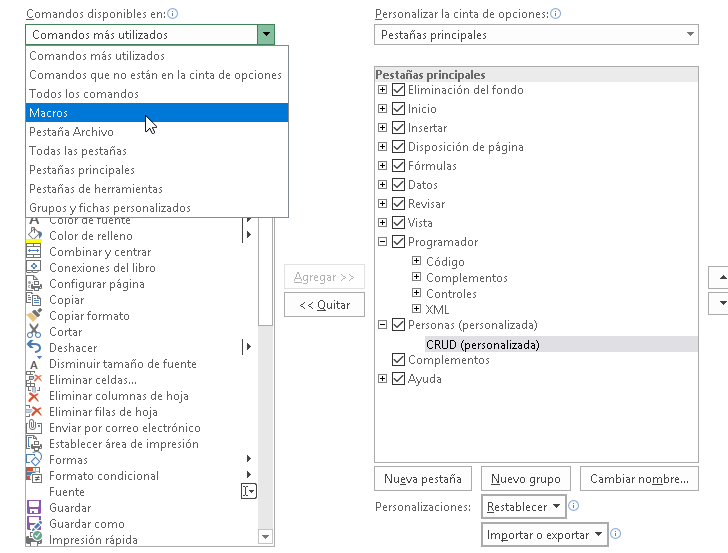Click the Quitar button
The image size is (728, 553).
325,305
